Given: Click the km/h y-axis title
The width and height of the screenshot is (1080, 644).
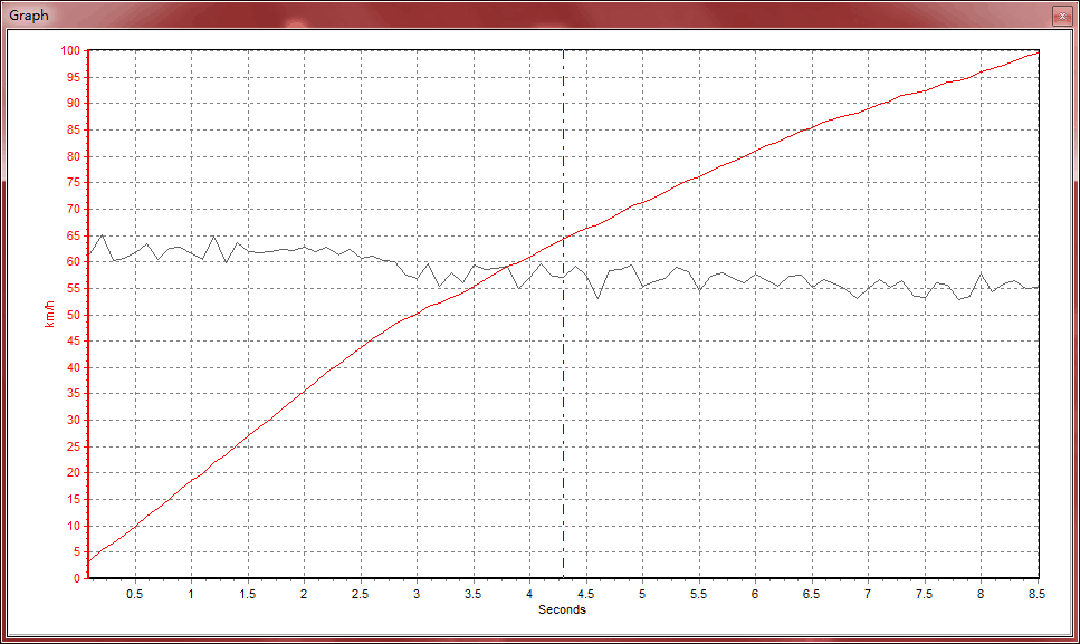Looking at the screenshot, I should click(x=49, y=313).
